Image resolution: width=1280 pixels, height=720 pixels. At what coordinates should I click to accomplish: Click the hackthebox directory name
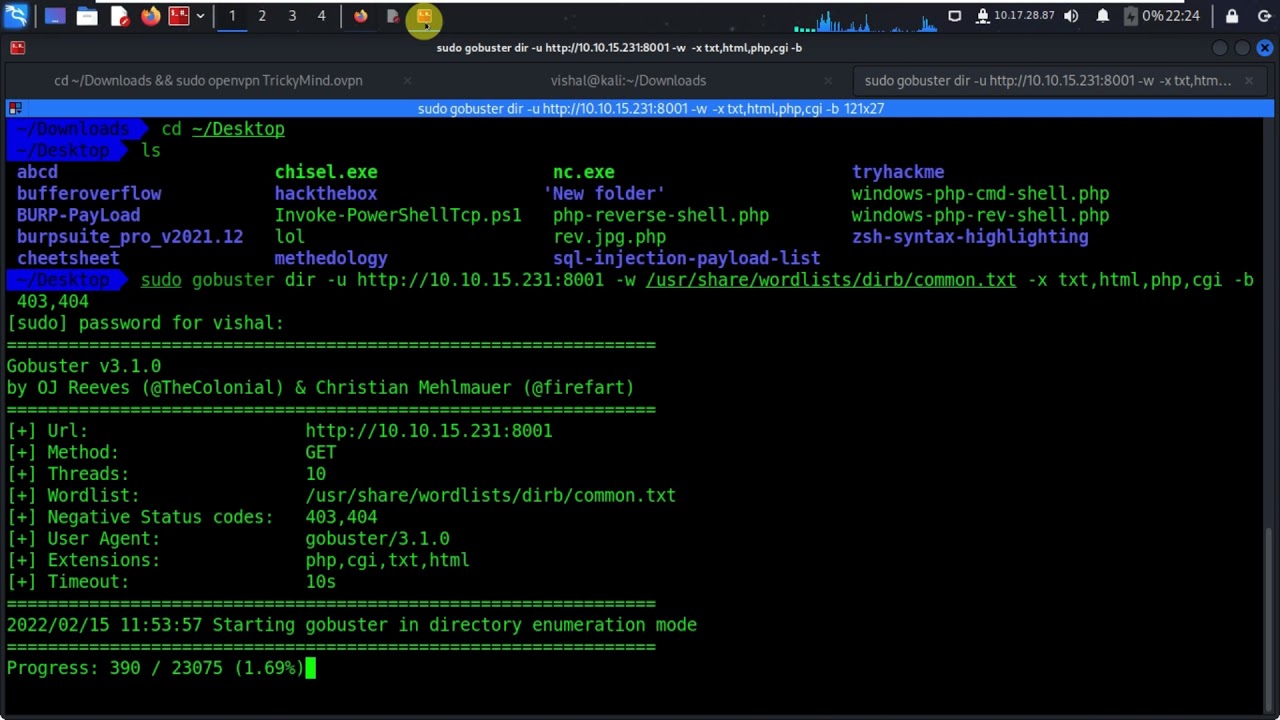point(326,194)
